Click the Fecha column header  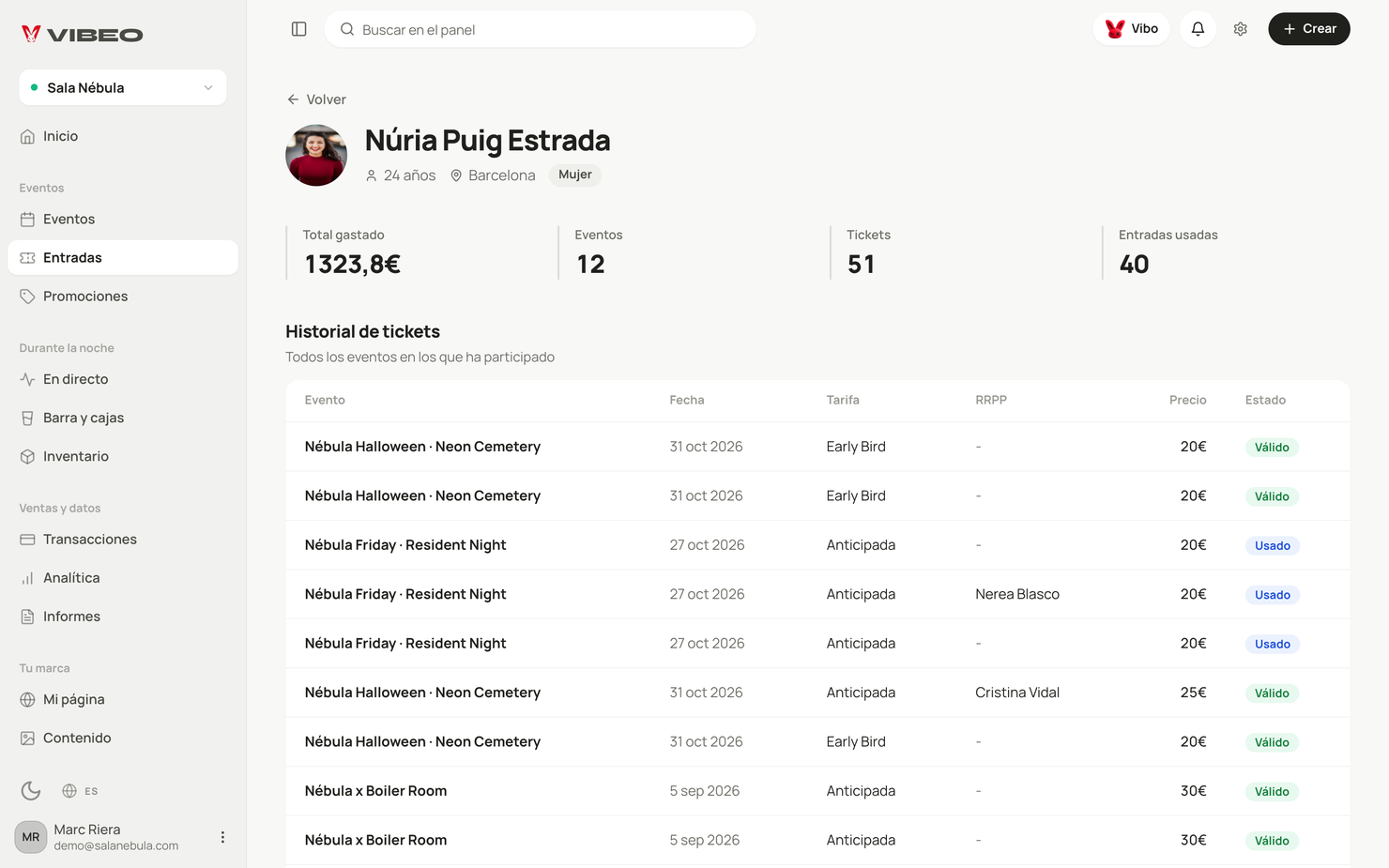(x=687, y=400)
